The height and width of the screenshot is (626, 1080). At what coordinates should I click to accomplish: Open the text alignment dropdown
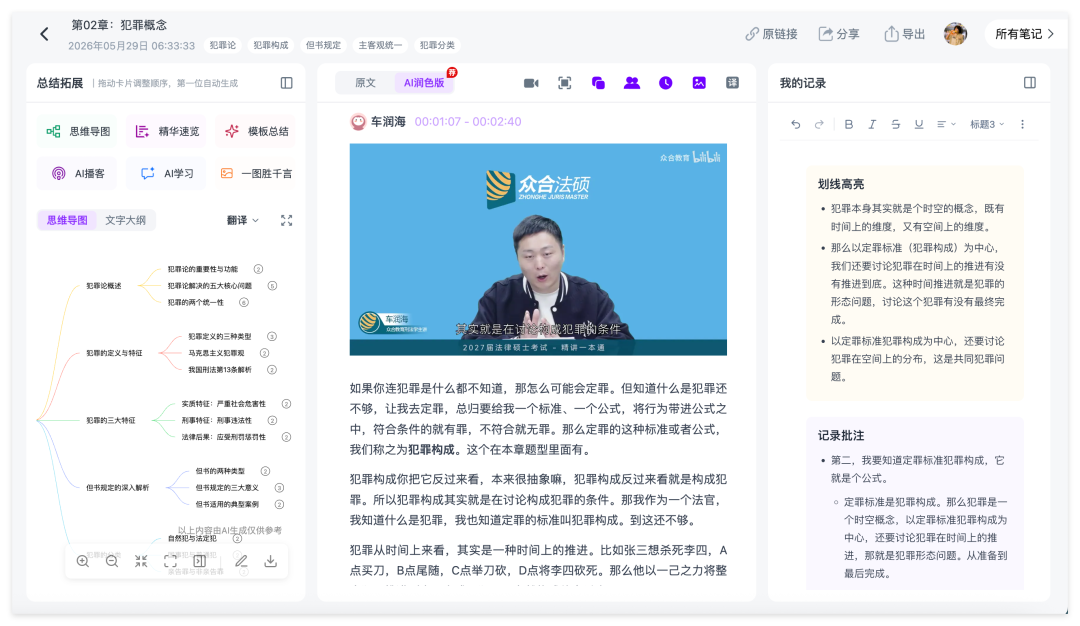point(946,125)
